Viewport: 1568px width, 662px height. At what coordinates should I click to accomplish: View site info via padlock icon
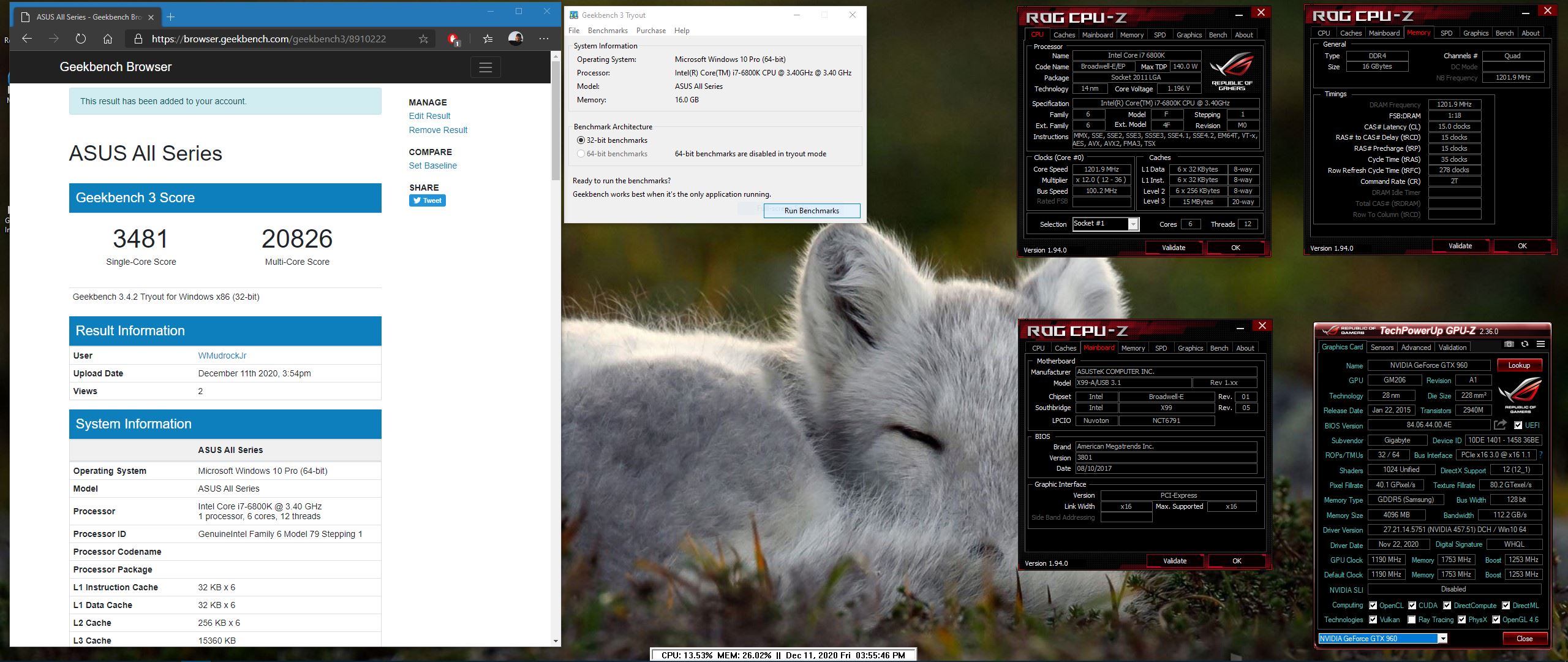(138, 39)
